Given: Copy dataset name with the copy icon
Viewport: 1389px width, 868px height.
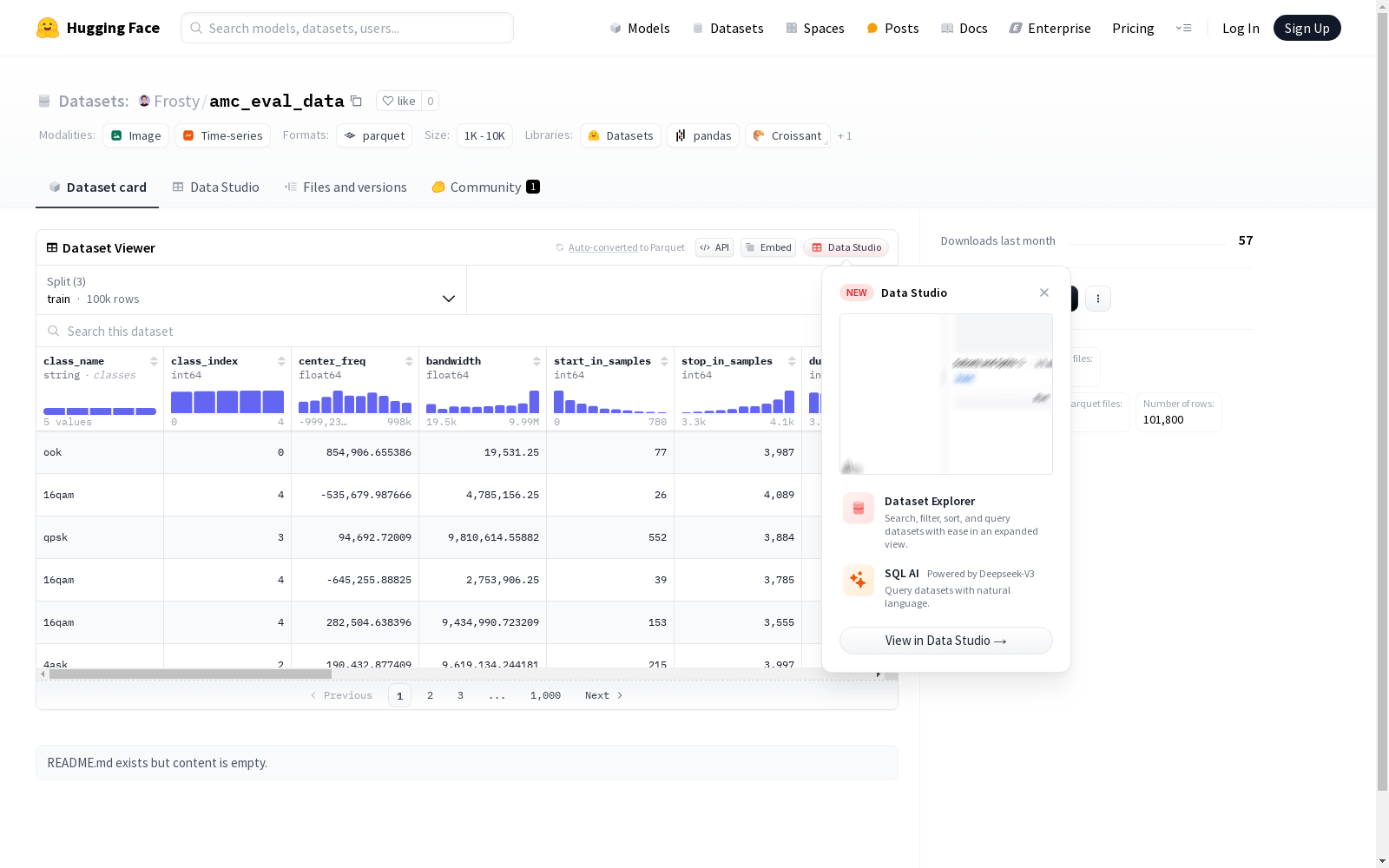Looking at the screenshot, I should [356, 101].
